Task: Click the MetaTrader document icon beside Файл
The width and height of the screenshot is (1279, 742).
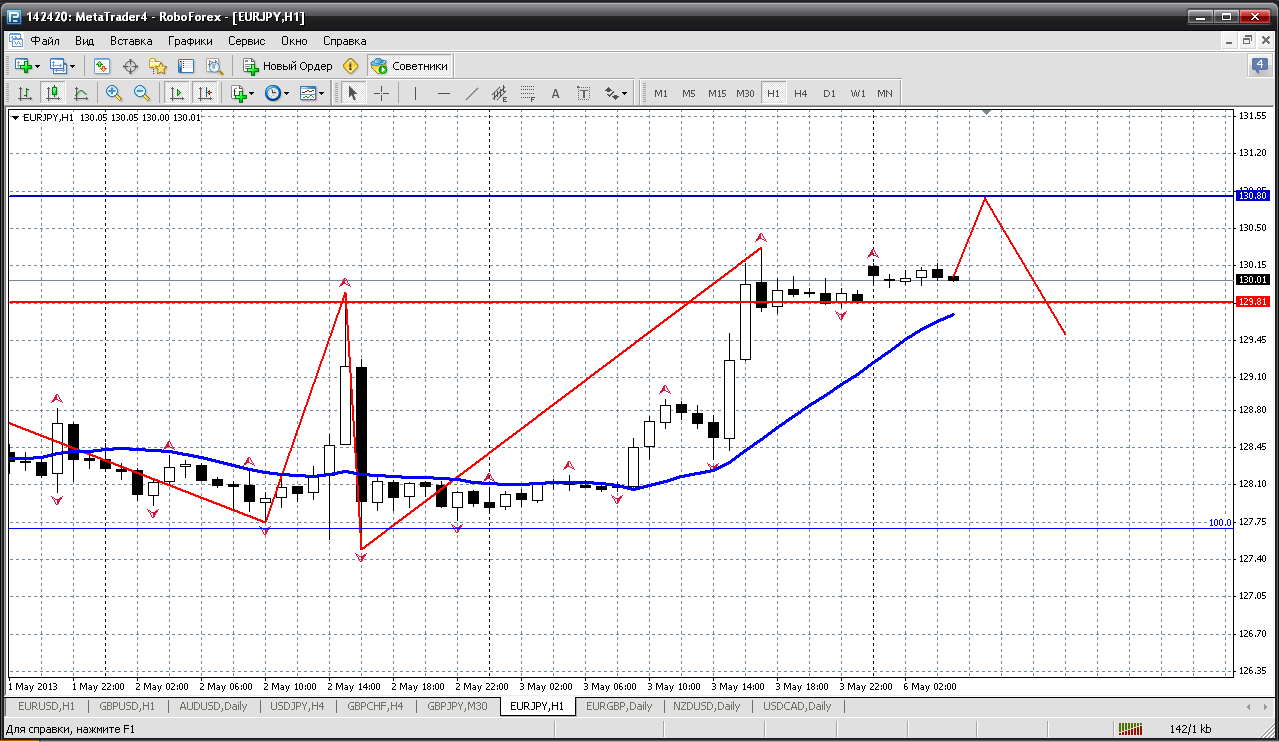Action: click(16, 41)
